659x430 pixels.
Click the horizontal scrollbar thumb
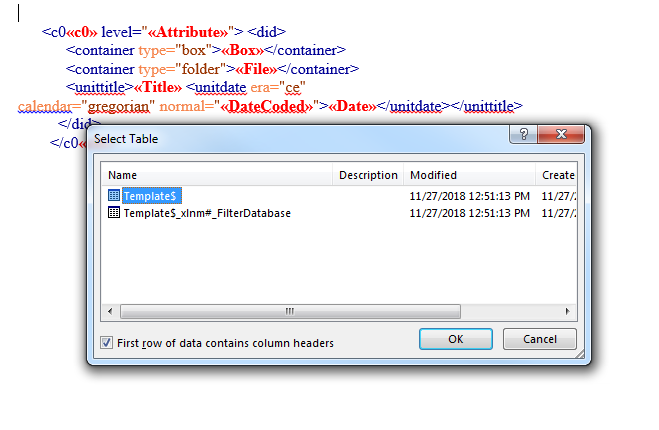click(291, 311)
